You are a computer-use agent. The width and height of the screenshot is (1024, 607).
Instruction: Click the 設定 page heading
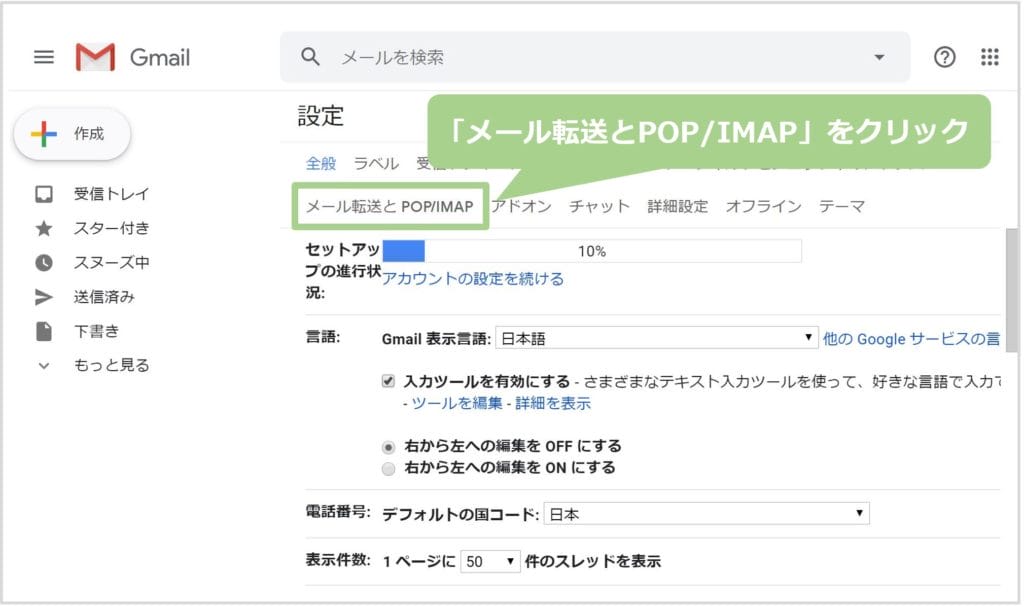click(x=321, y=116)
